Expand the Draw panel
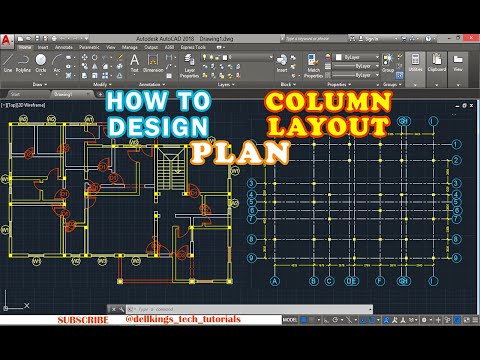The width and height of the screenshot is (480, 360). [40, 85]
